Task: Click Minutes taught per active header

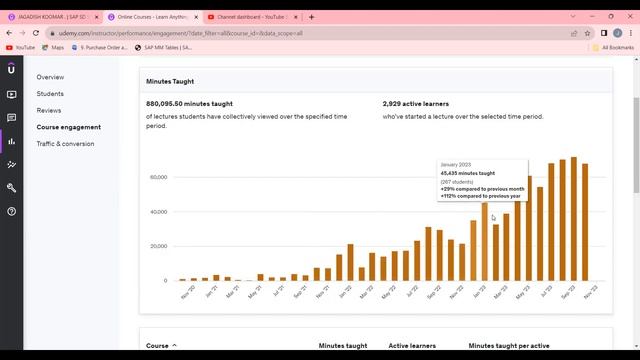Action: click(509, 346)
